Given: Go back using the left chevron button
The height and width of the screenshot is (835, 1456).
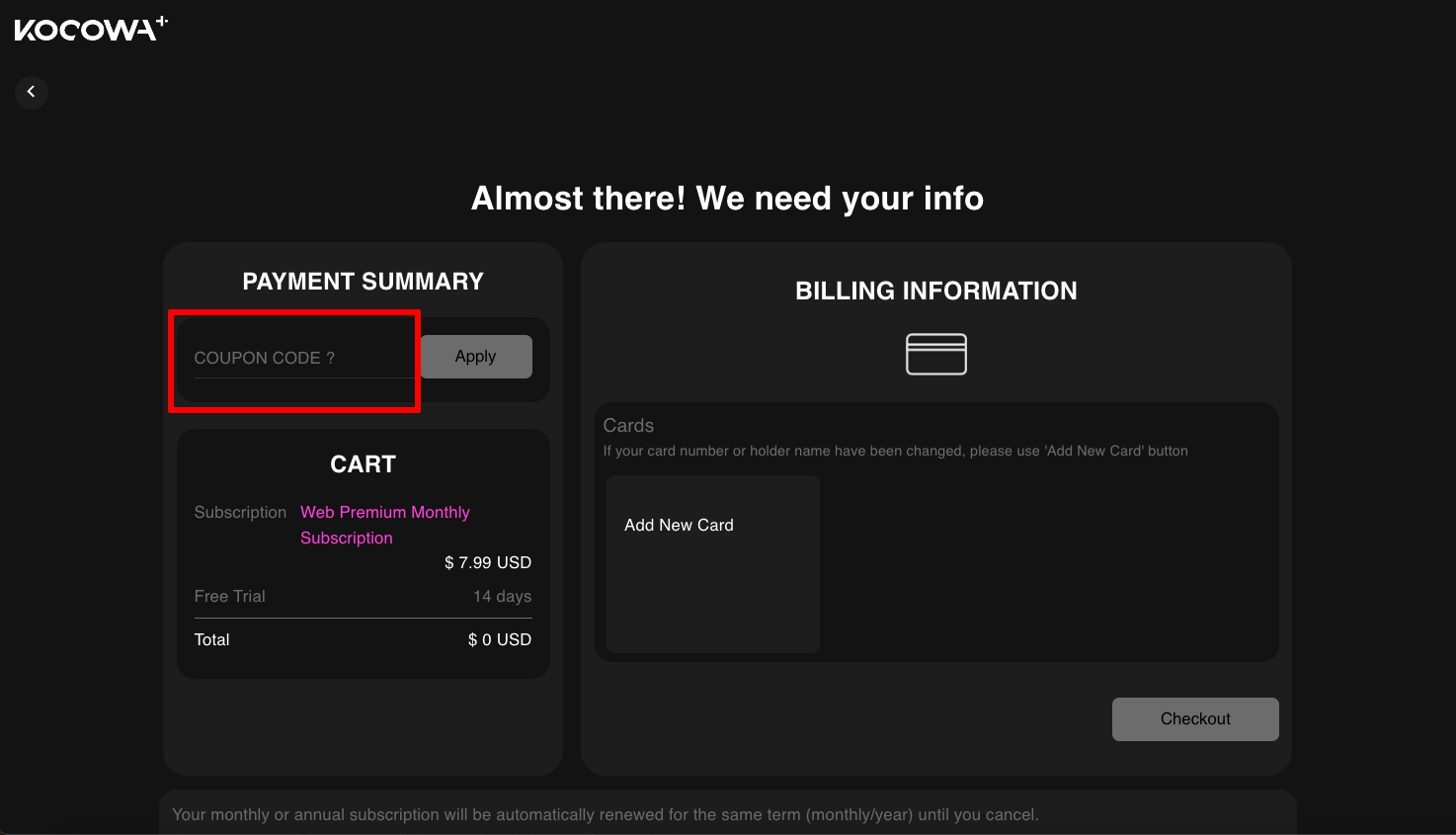Looking at the screenshot, I should 32,92.
